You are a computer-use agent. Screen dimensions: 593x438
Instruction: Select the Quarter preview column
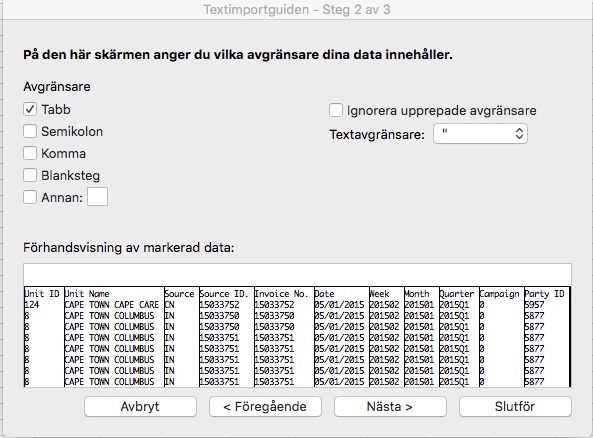click(x=459, y=337)
